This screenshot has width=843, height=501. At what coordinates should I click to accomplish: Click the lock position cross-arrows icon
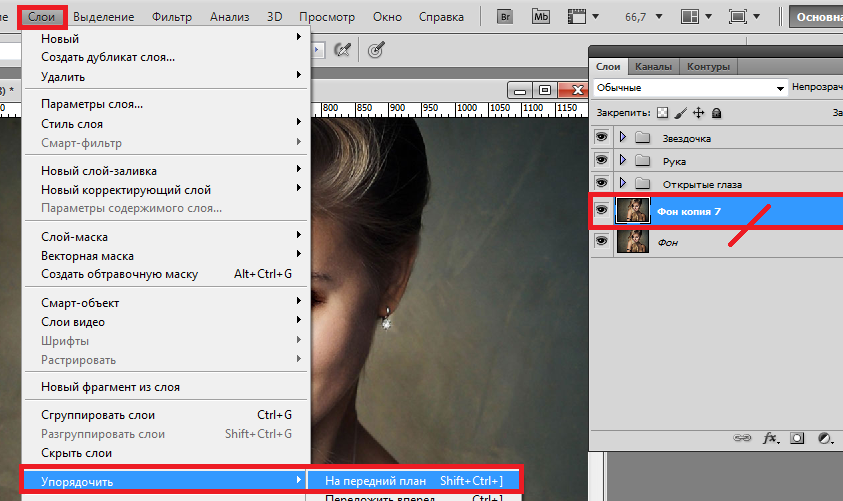click(x=699, y=113)
